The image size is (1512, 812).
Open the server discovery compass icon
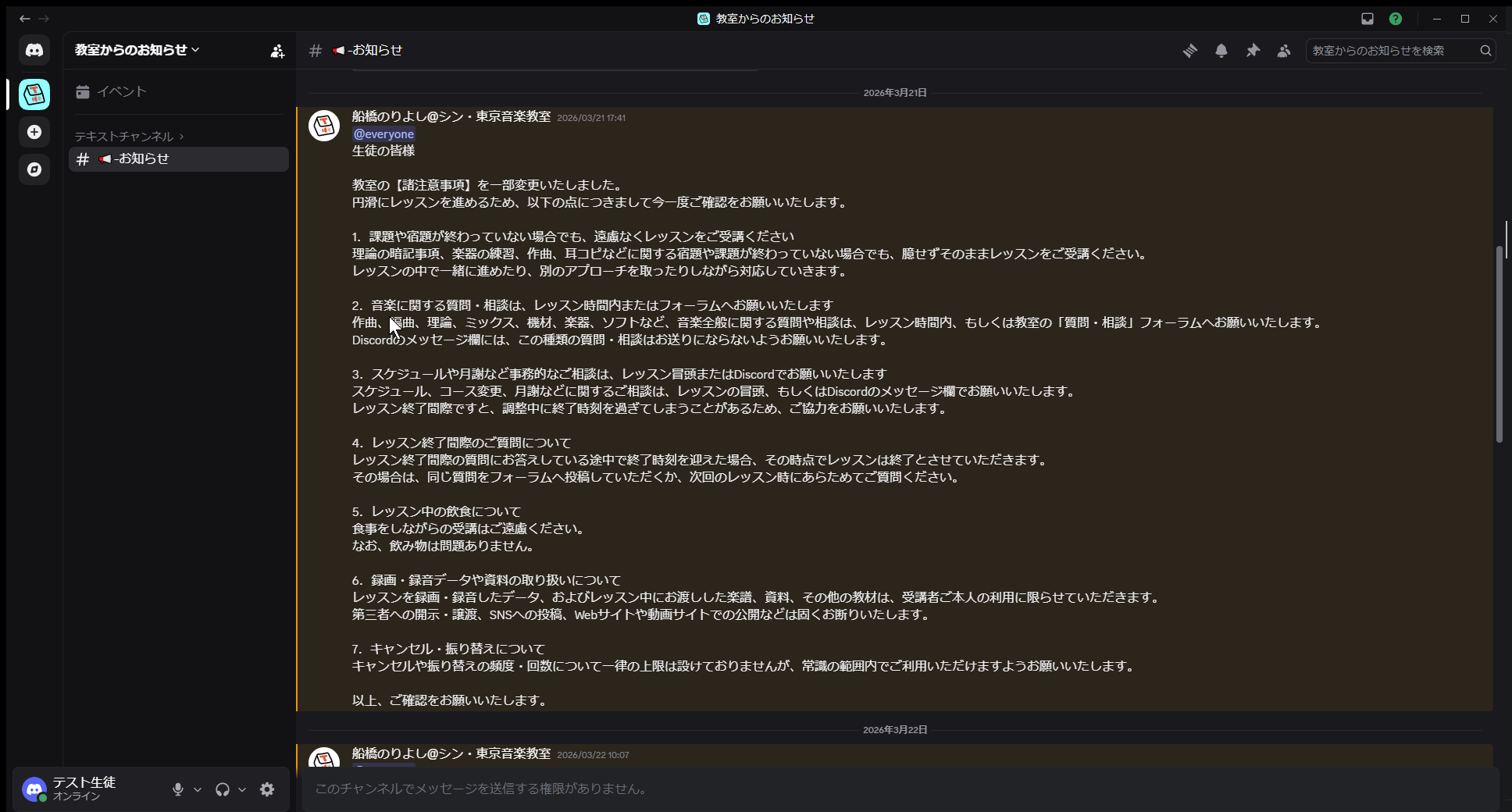tap(34, 169)
